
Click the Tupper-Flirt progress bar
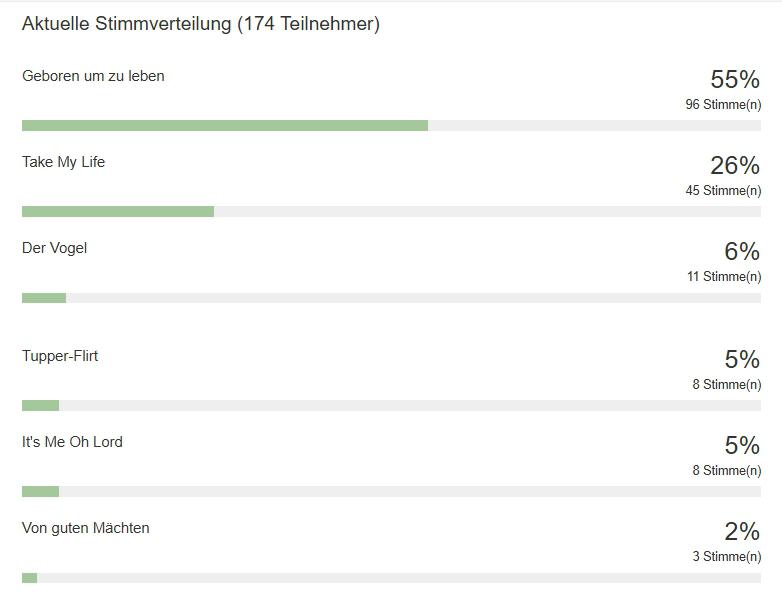tap(391, 405)
